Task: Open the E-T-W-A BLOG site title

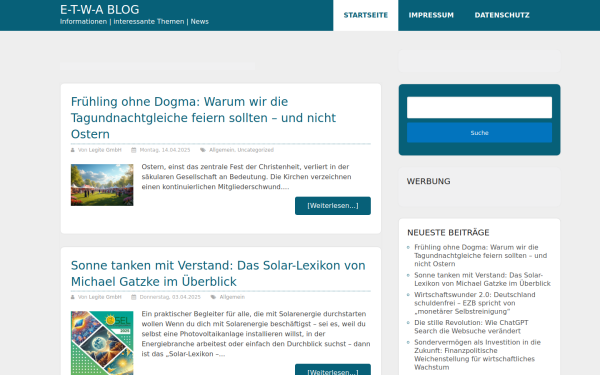Action: click(x=99, y=10)
